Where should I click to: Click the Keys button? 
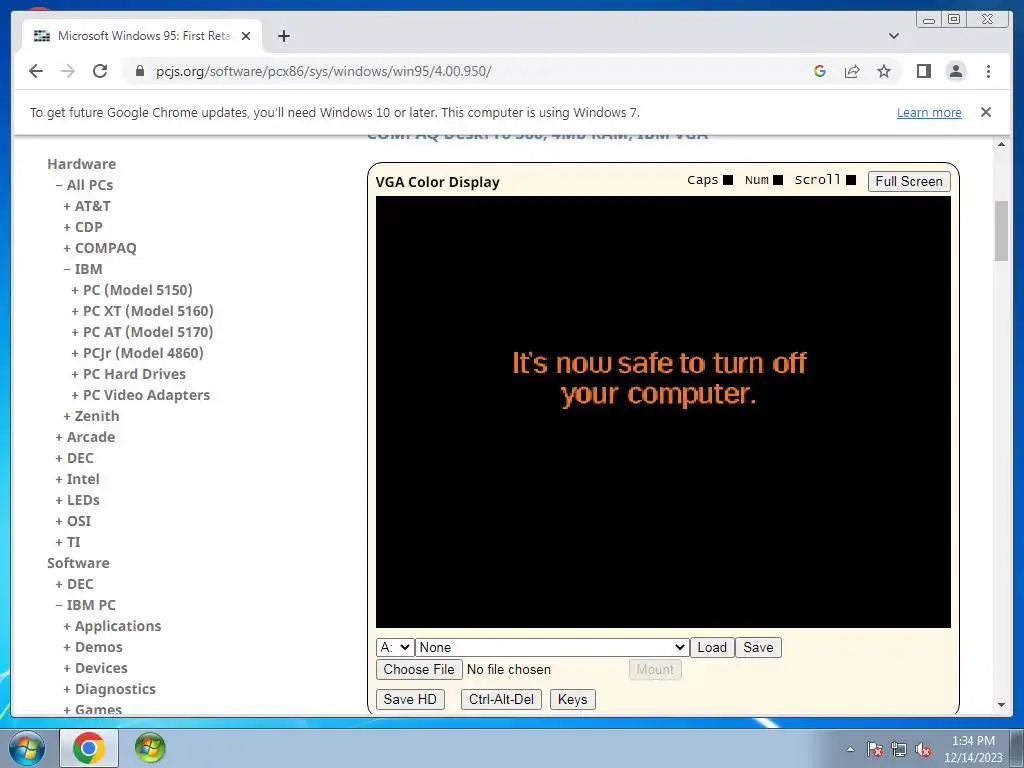pos(573,699)
